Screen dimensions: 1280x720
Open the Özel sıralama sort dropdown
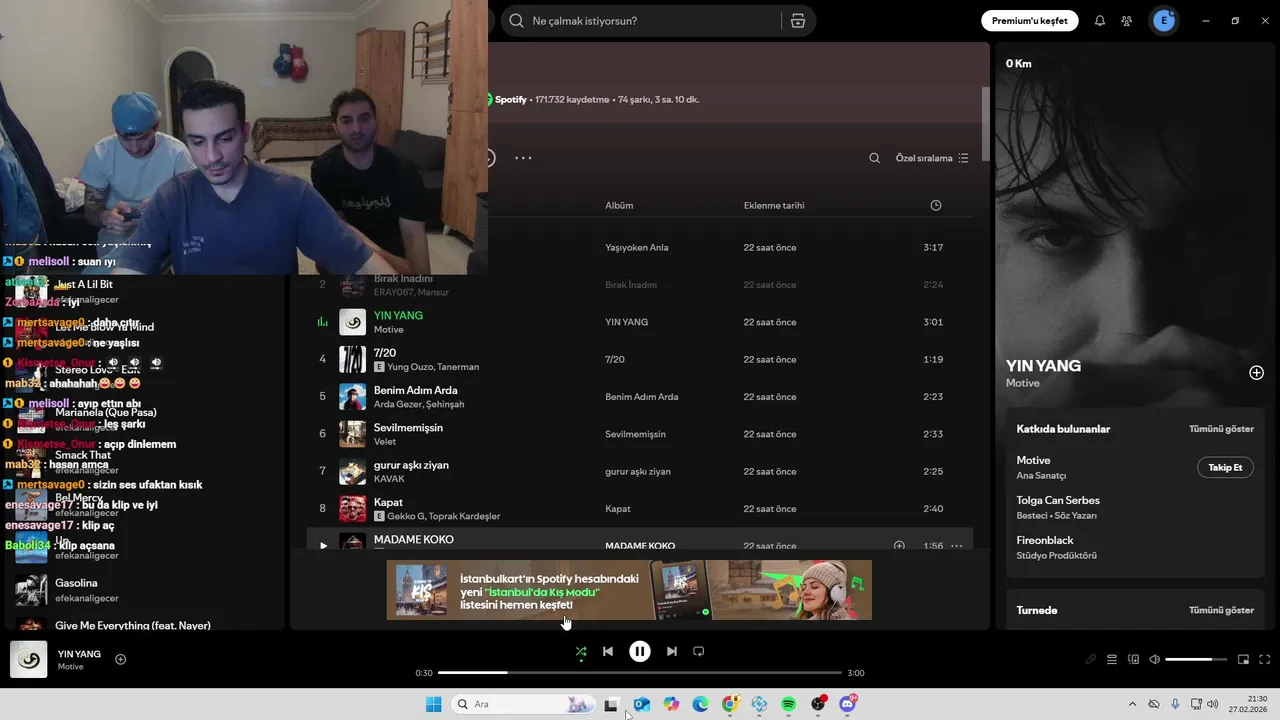932,158
